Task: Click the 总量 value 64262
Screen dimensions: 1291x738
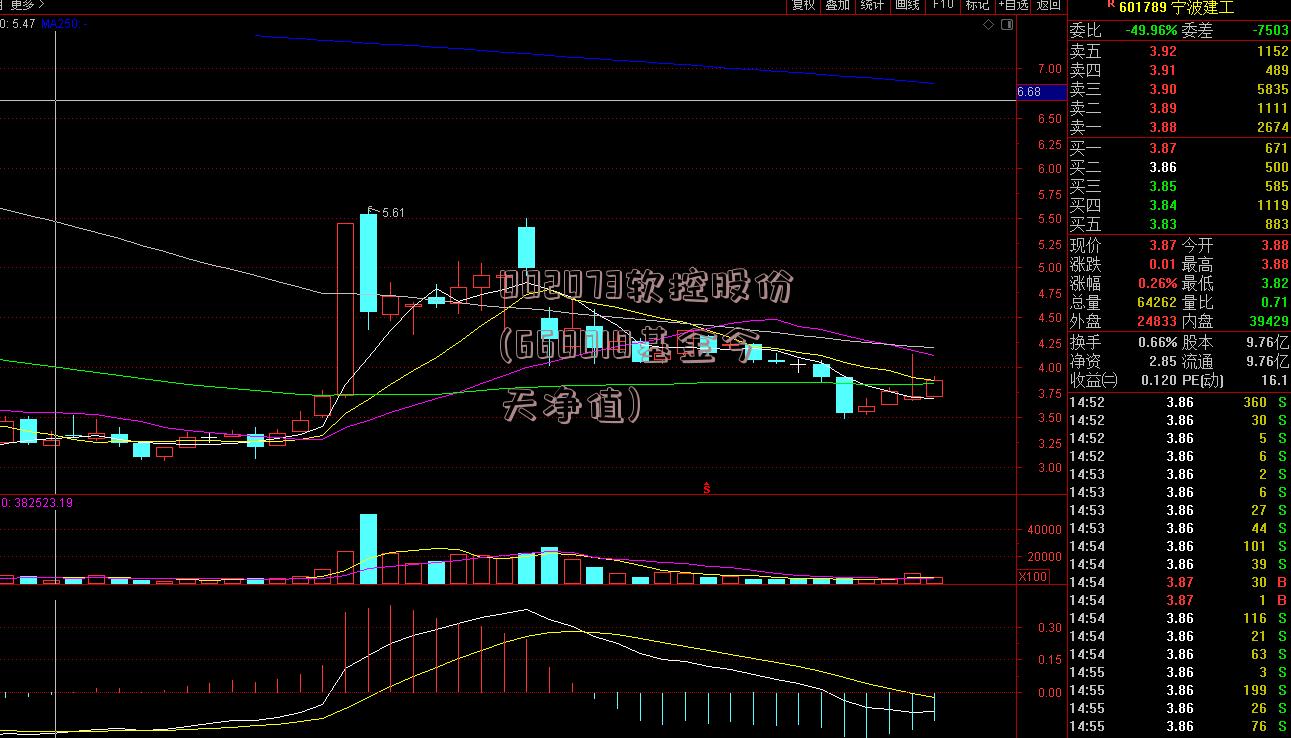Action: (x=1157, y=302)
